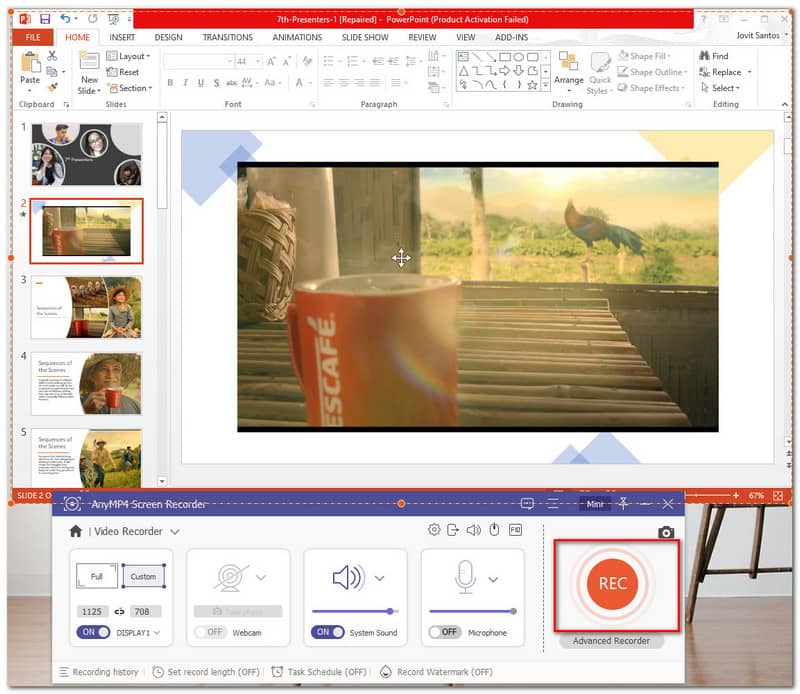Click the PowerPoint save icon
800x694 pixels.
pyautogui.click(x=44, y=18)
